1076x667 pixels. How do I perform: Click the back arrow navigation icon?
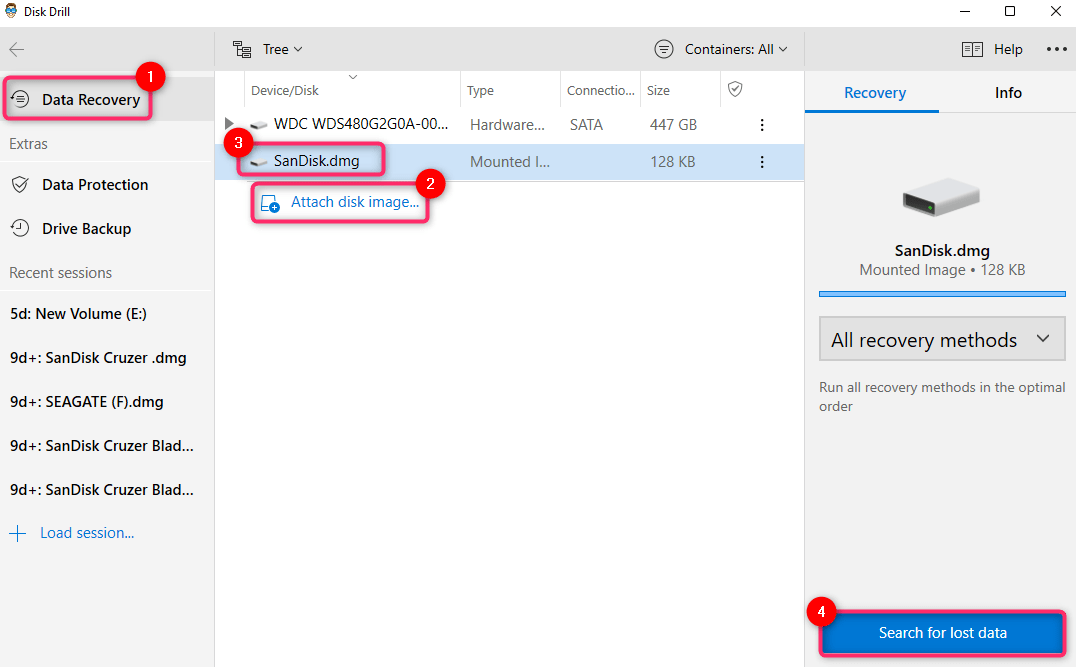(x=16, y=48)
